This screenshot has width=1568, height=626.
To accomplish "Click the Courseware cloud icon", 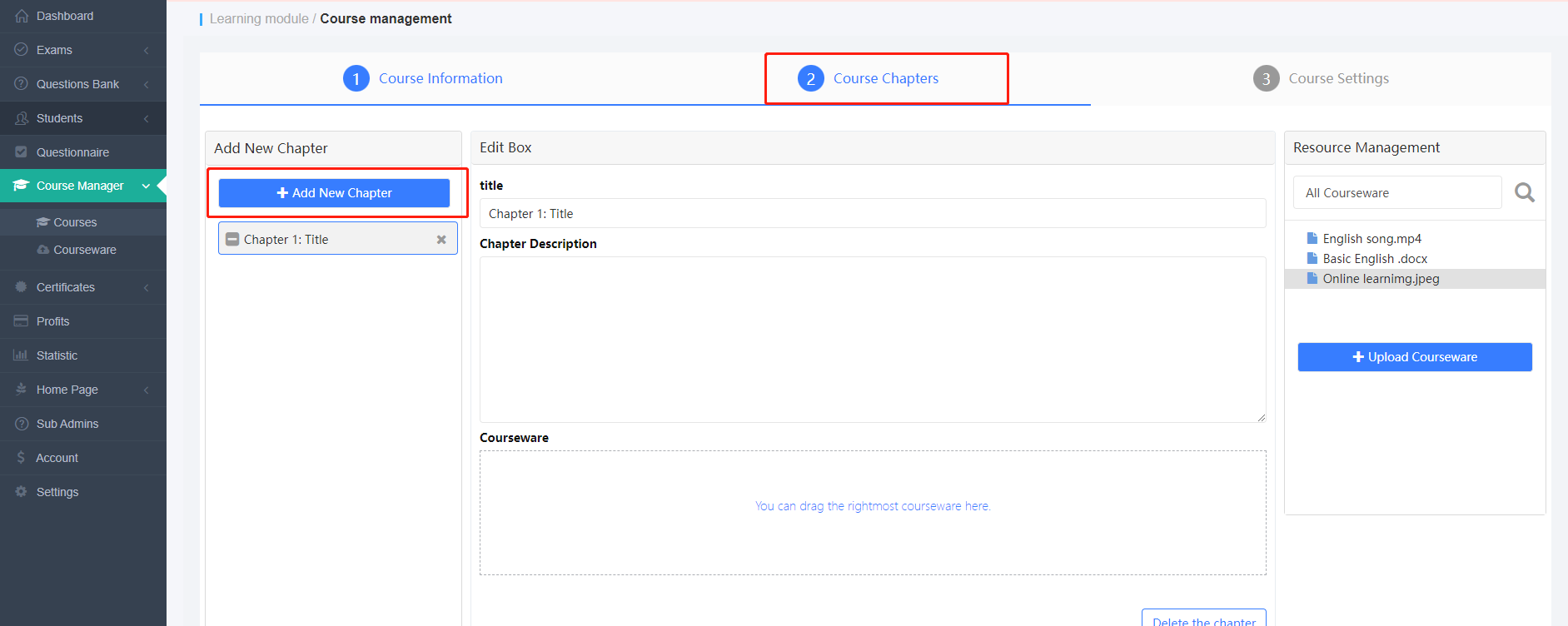I will click(43, 250).
